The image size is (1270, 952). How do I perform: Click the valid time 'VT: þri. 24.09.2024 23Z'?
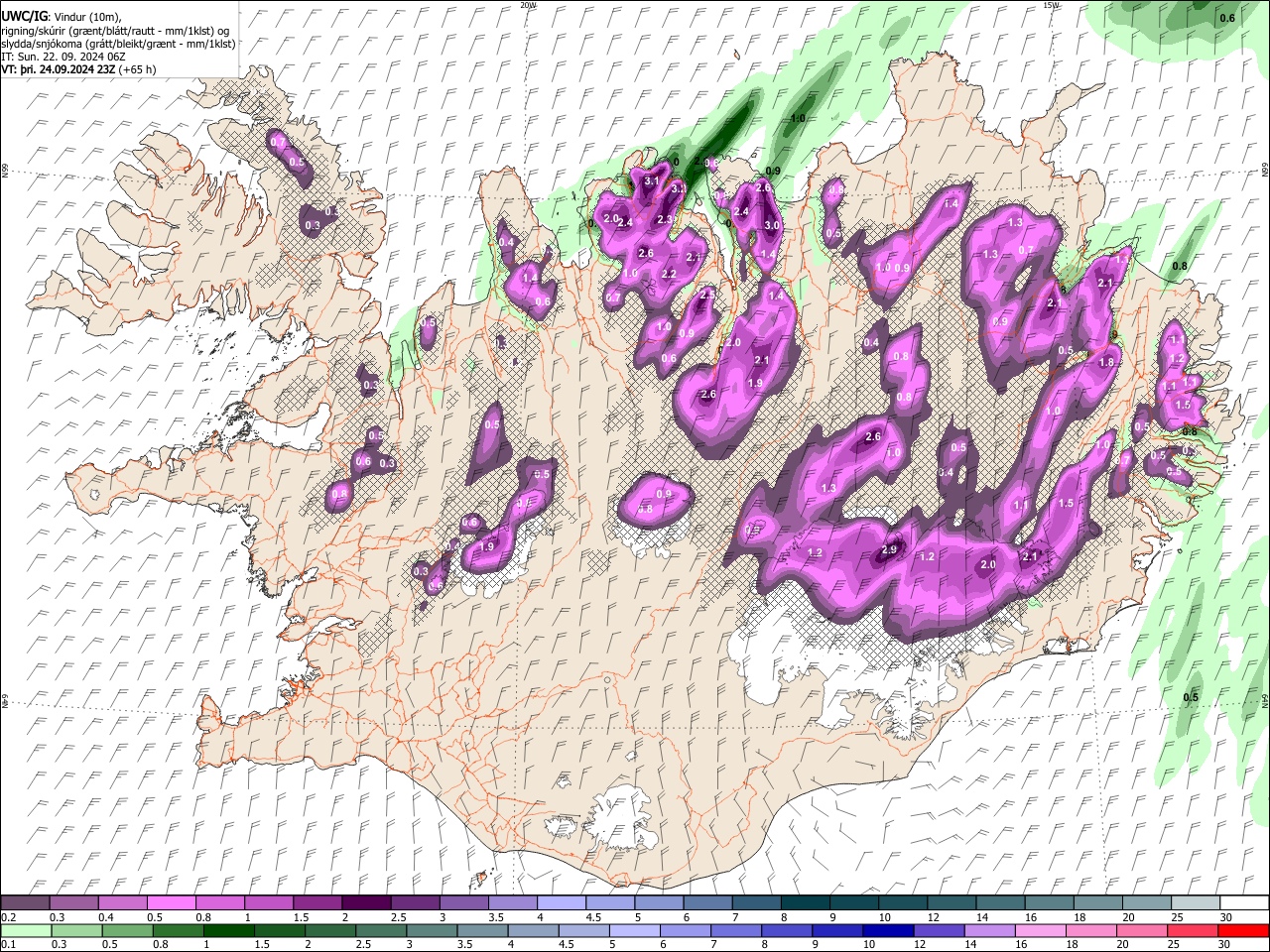60,69
